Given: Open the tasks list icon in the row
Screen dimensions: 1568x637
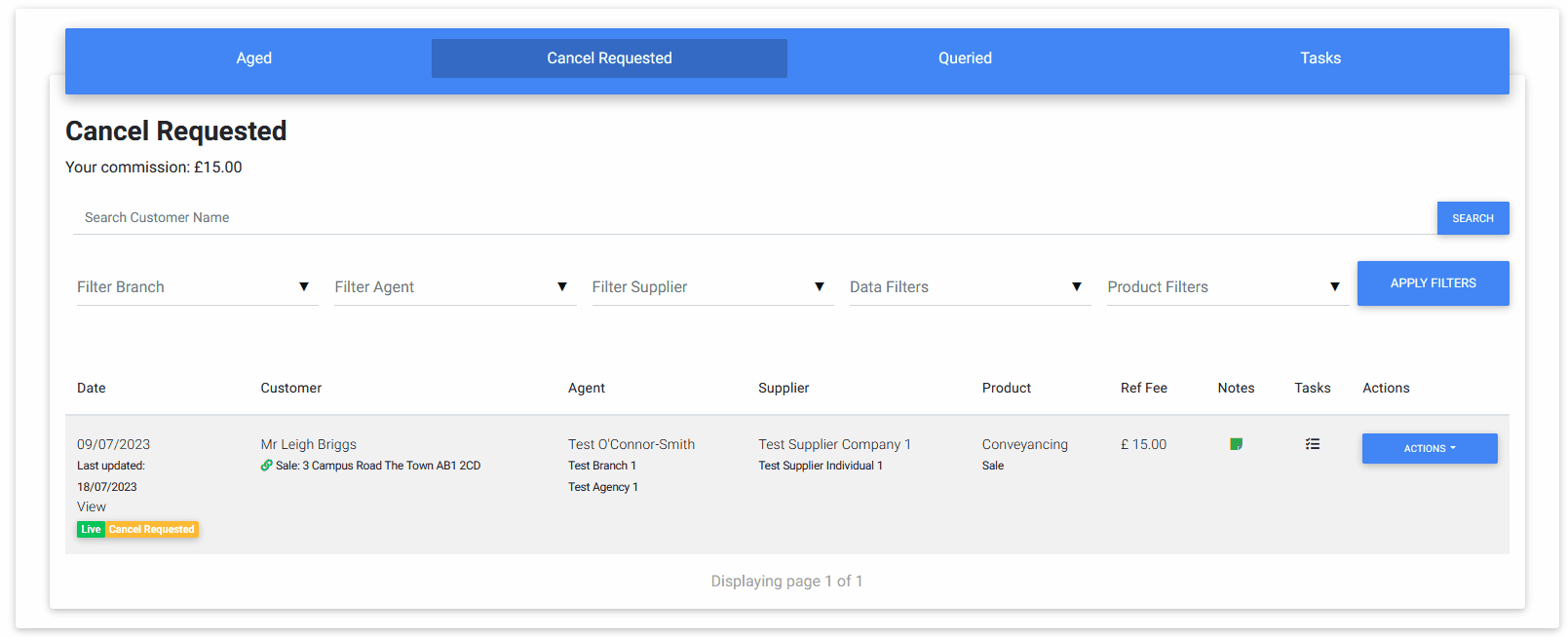Looking at the screenshot, I should tap(1313, 444).
